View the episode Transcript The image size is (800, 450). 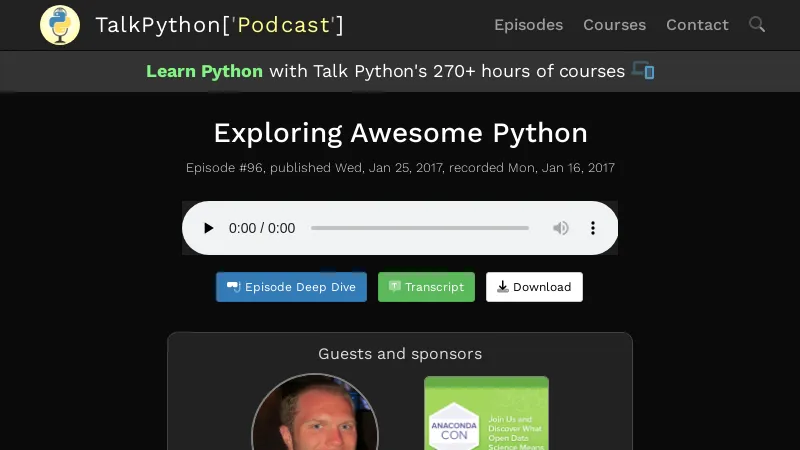pyautogui.click(x=426, y=287)
